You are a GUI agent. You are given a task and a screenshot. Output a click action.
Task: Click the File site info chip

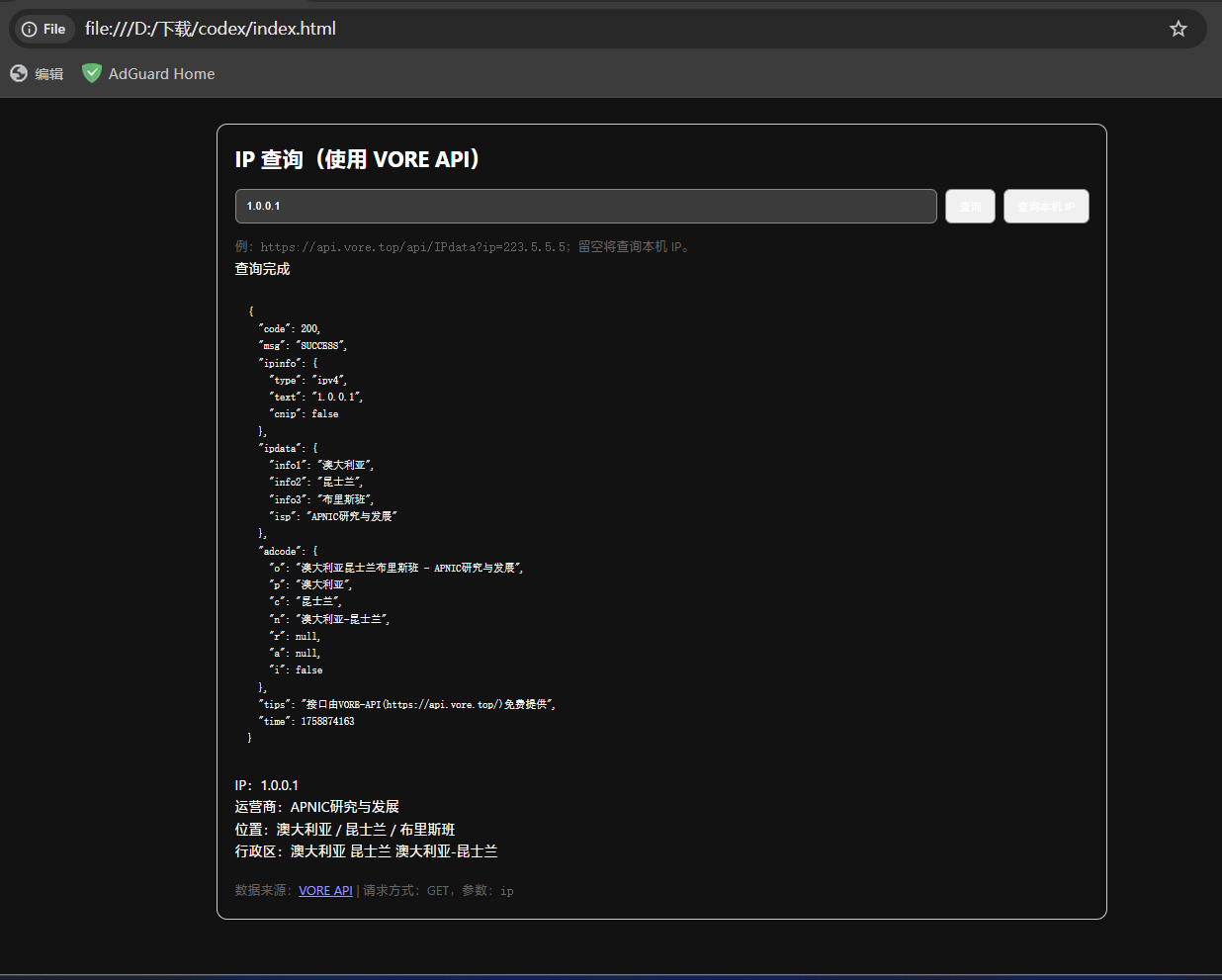pyautogui.click(x=44, y=29)
